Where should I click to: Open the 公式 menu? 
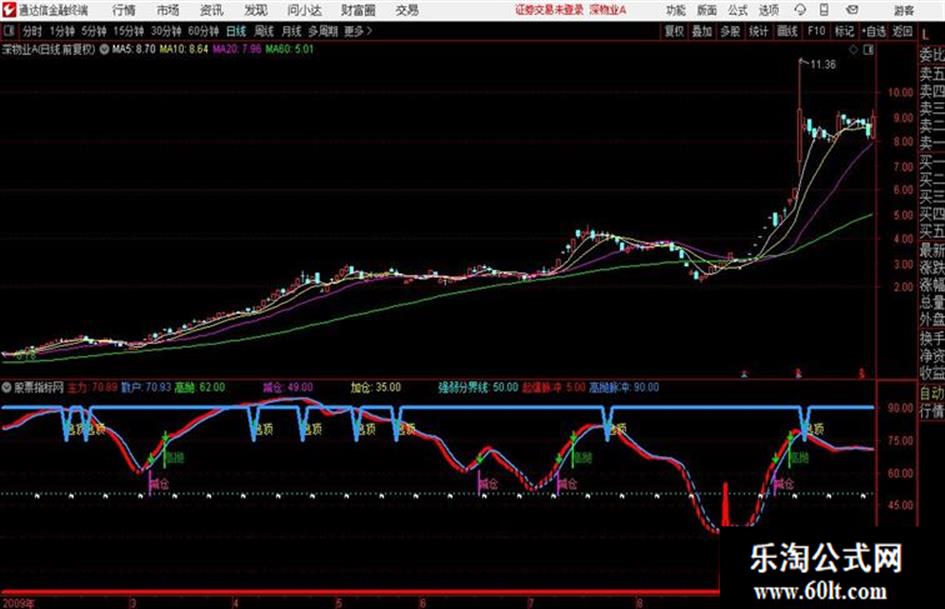click(738, 10)
